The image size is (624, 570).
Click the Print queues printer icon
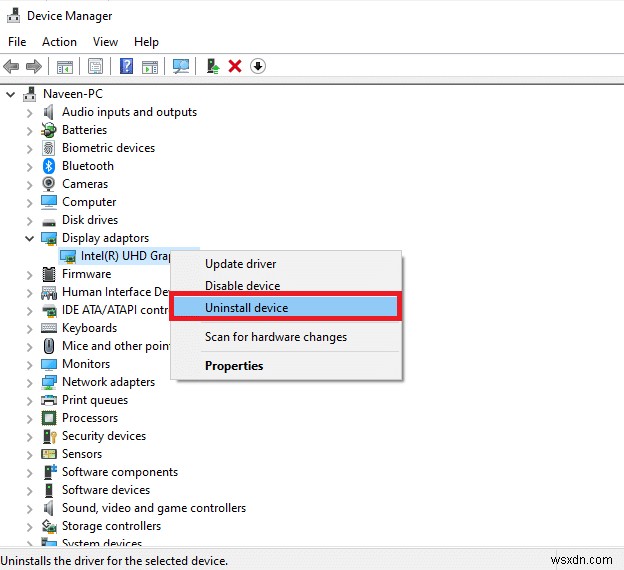click(x=49, y=400)
